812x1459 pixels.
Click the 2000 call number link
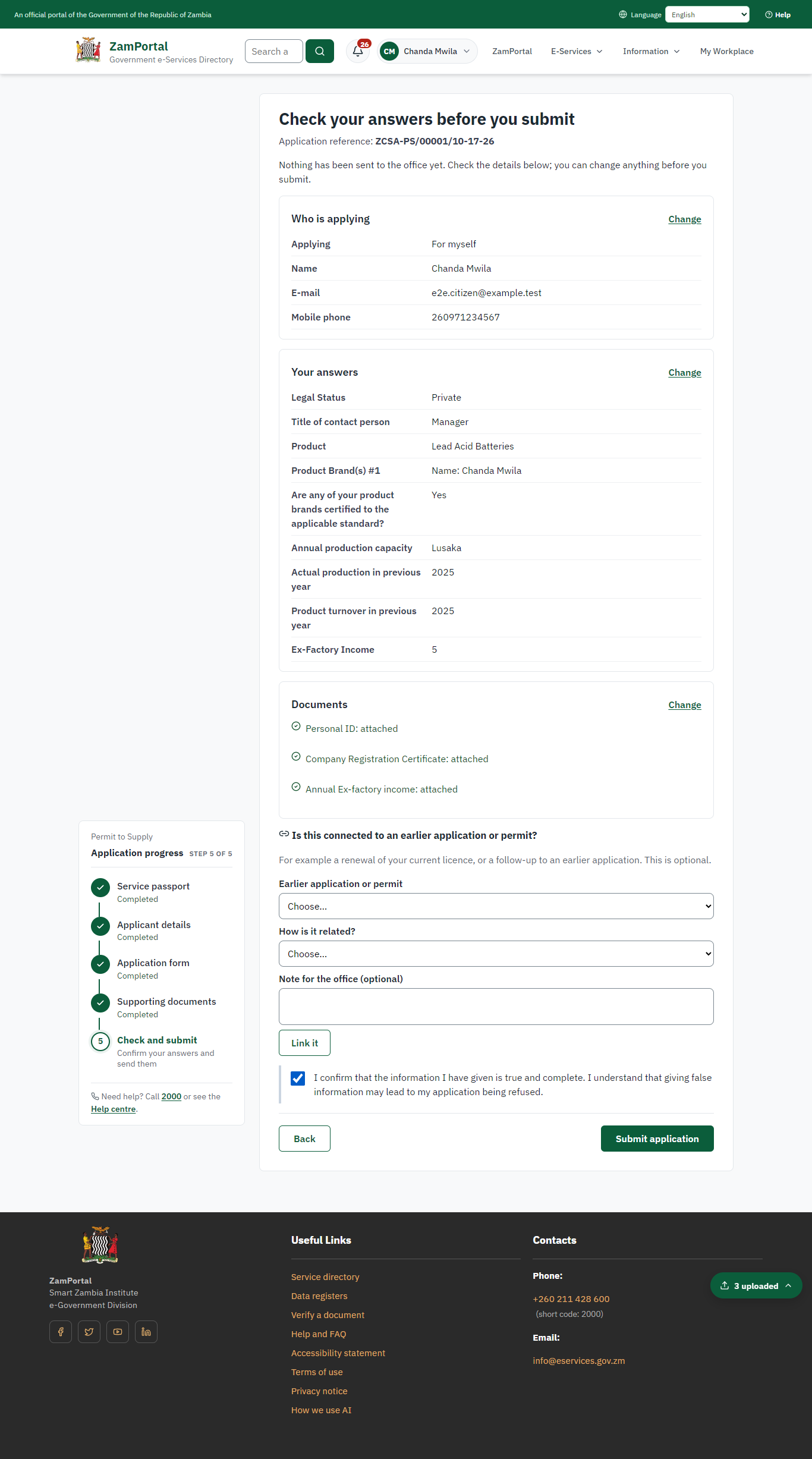[x=171, y=1096]
